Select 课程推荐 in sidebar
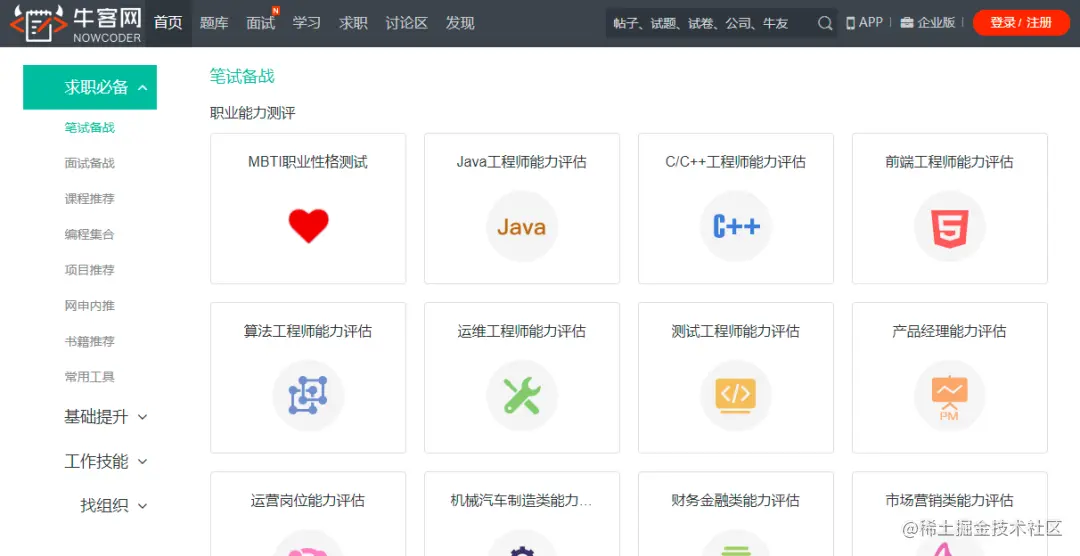 point(90,198)
